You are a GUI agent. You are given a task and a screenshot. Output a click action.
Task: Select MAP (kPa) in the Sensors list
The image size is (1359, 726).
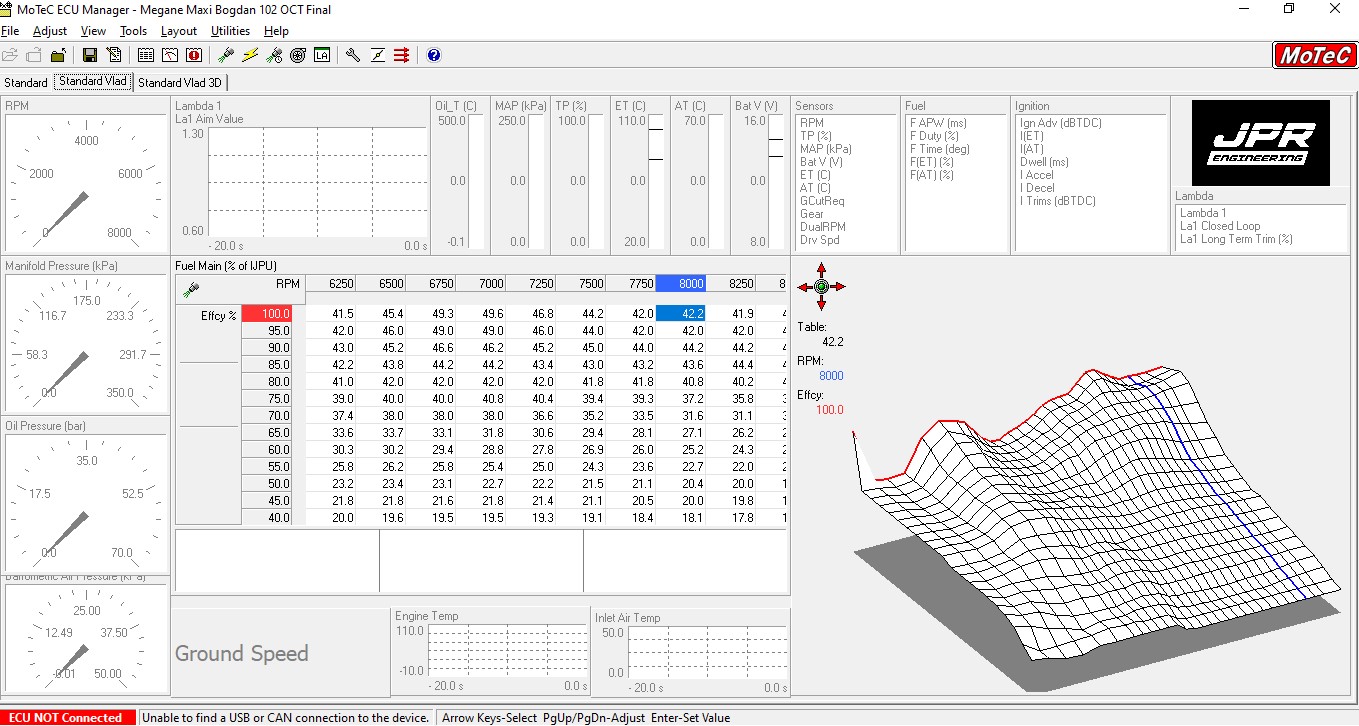pyautogui.click(x=826, y=149)
